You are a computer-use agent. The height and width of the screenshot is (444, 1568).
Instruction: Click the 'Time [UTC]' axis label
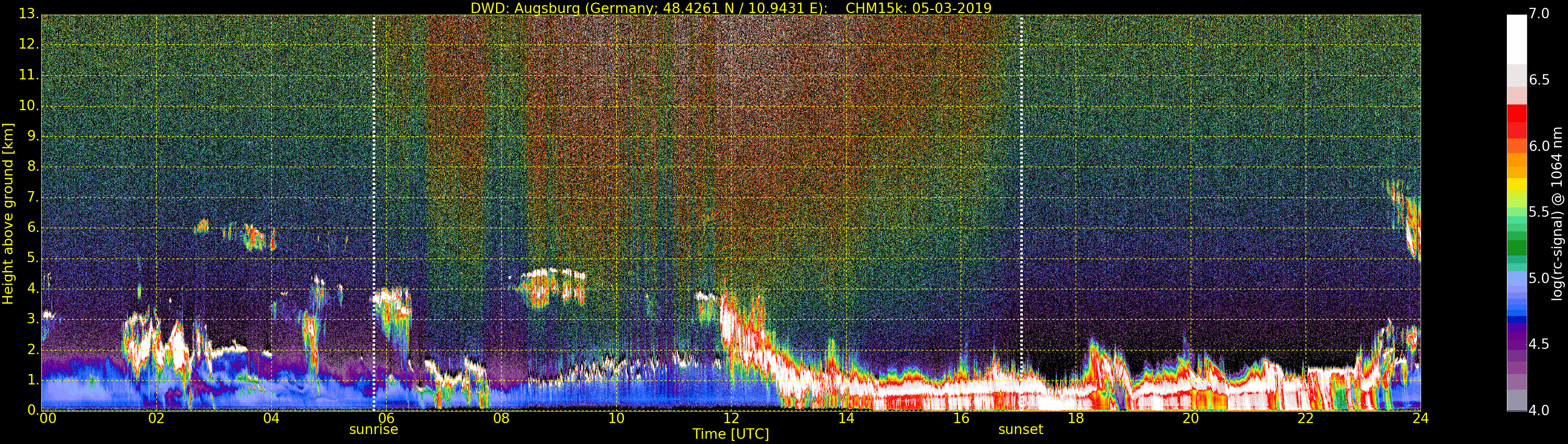point(731,434)
